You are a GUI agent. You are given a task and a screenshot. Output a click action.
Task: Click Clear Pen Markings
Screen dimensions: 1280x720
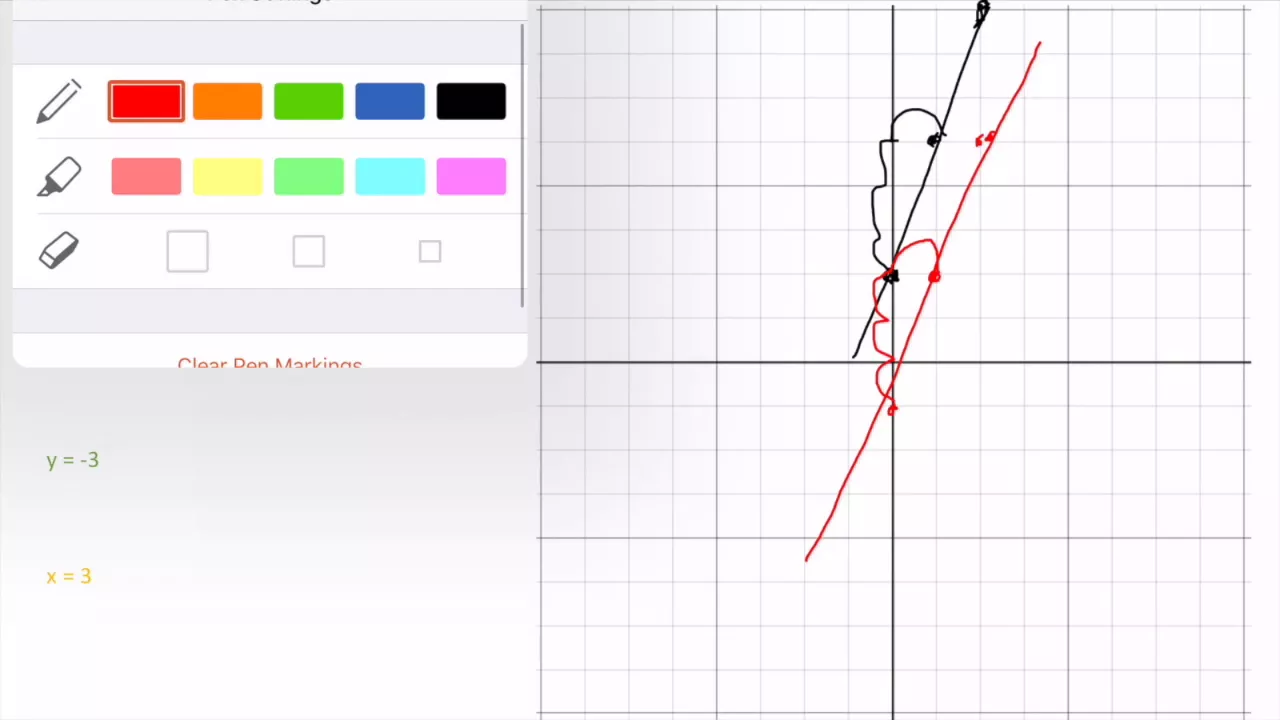point(270,364)
